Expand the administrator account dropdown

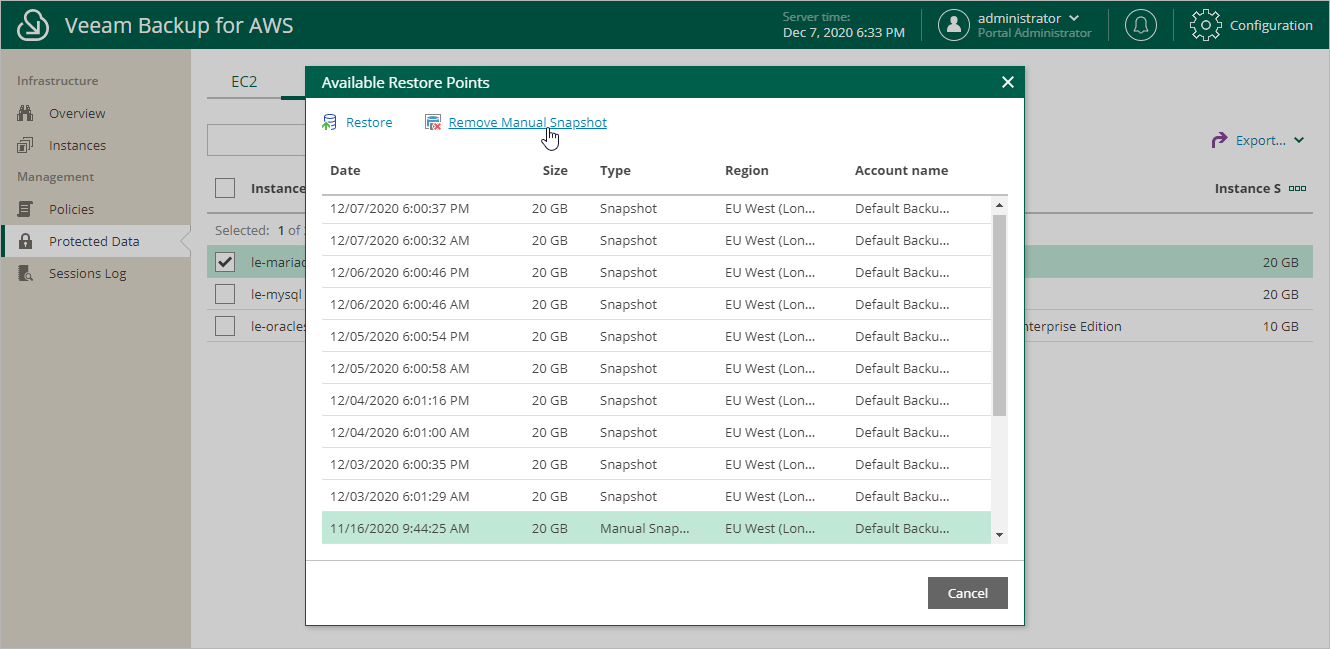[1075, 18]
